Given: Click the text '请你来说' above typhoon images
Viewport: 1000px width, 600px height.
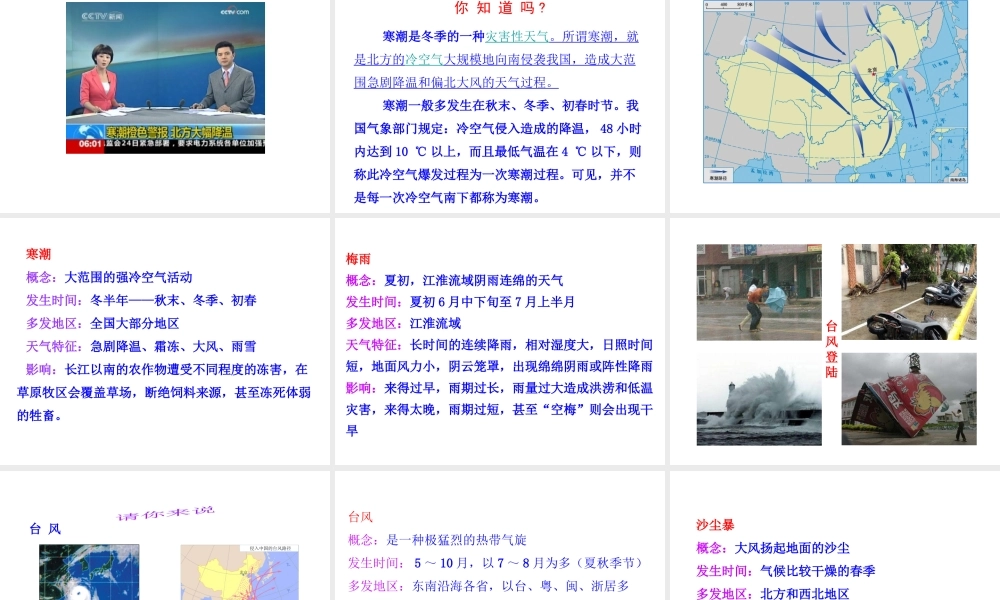Looking at the screenshot, I should 166,512.
